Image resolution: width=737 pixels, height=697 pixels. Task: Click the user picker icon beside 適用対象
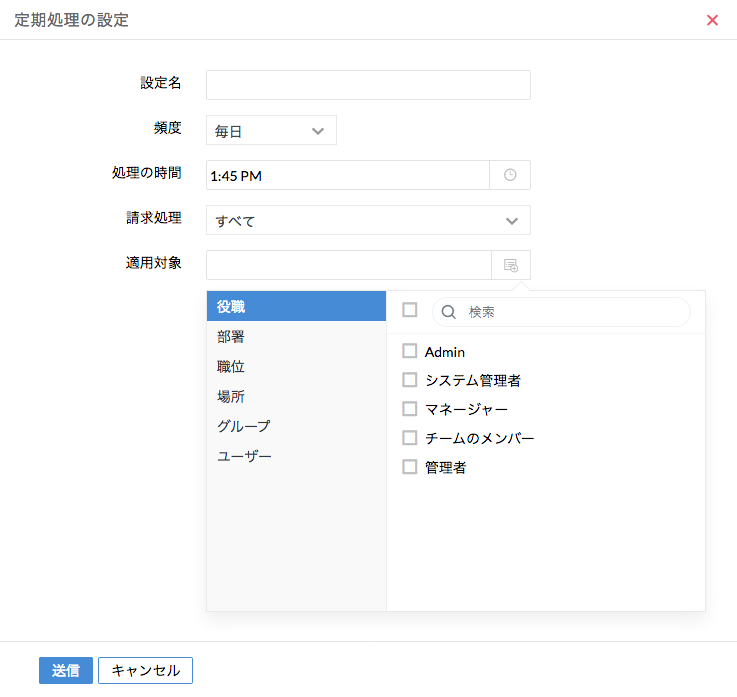point(510,265)
